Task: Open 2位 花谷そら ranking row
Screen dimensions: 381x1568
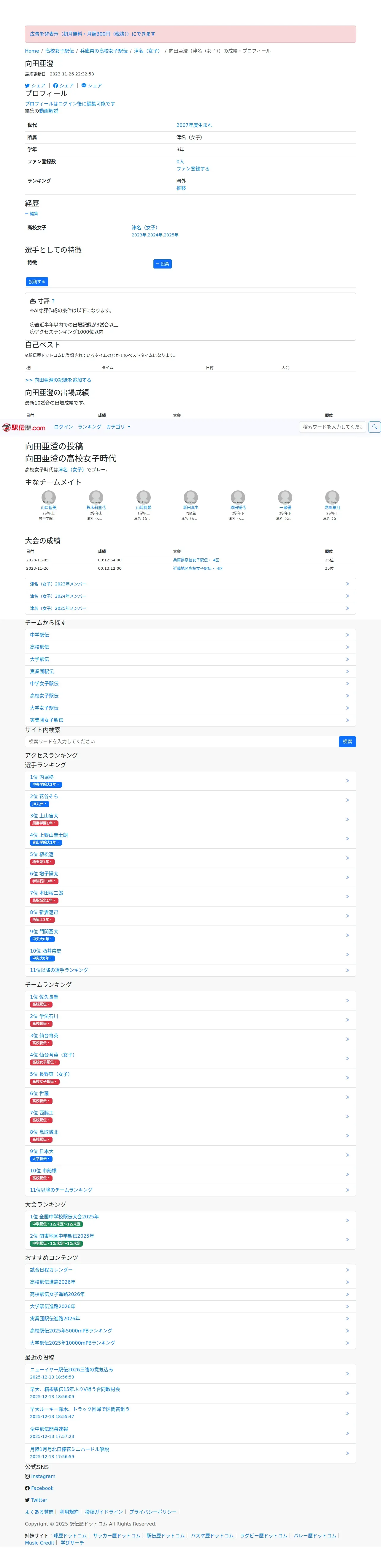Action: [x=190, y=800]
